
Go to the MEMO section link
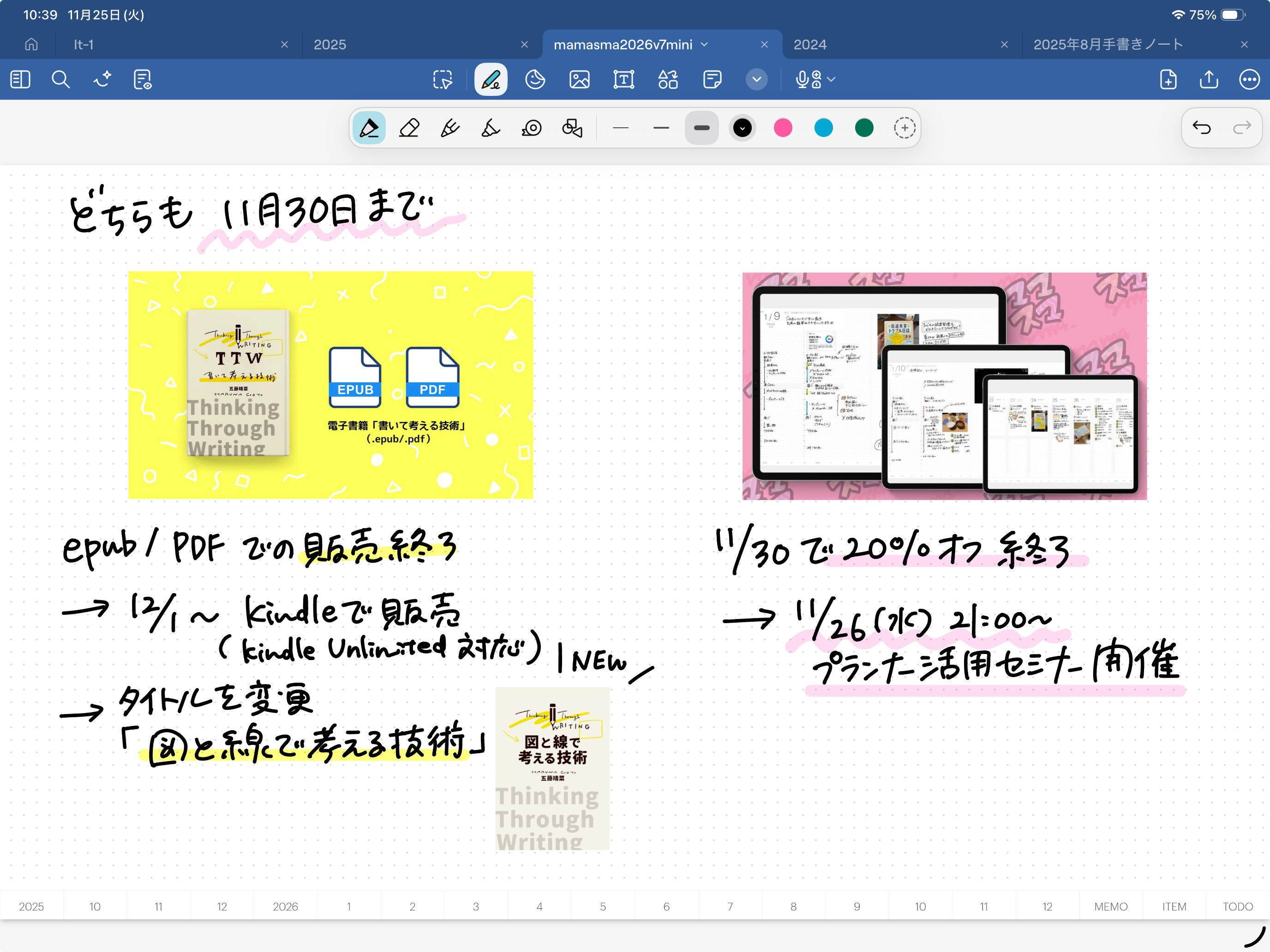coord(1110,906)
